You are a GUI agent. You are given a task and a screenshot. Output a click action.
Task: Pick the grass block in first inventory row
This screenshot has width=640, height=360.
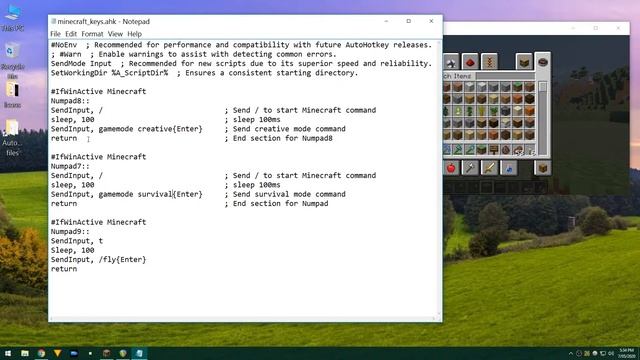[x=518, y=87]
